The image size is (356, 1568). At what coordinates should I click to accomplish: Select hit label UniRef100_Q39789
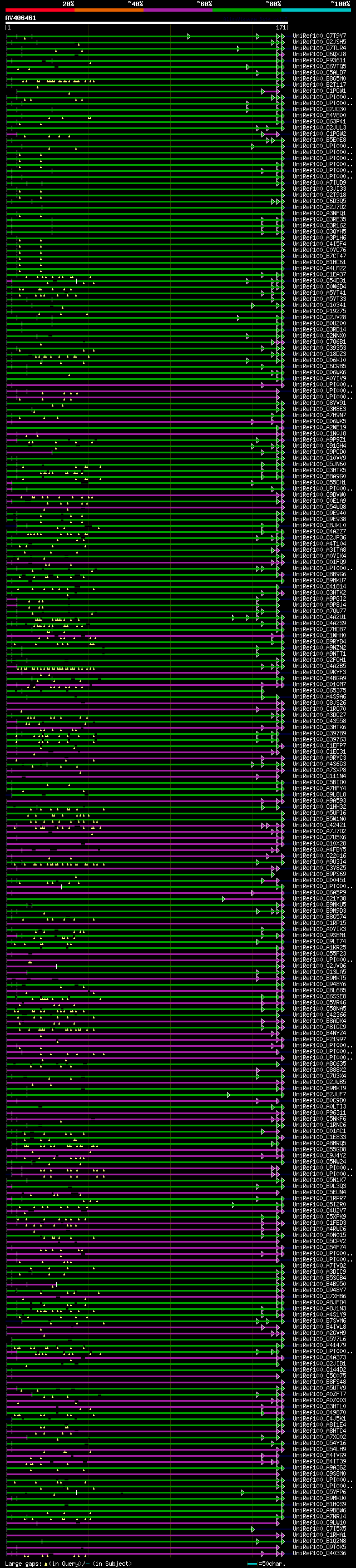[319, 734]
